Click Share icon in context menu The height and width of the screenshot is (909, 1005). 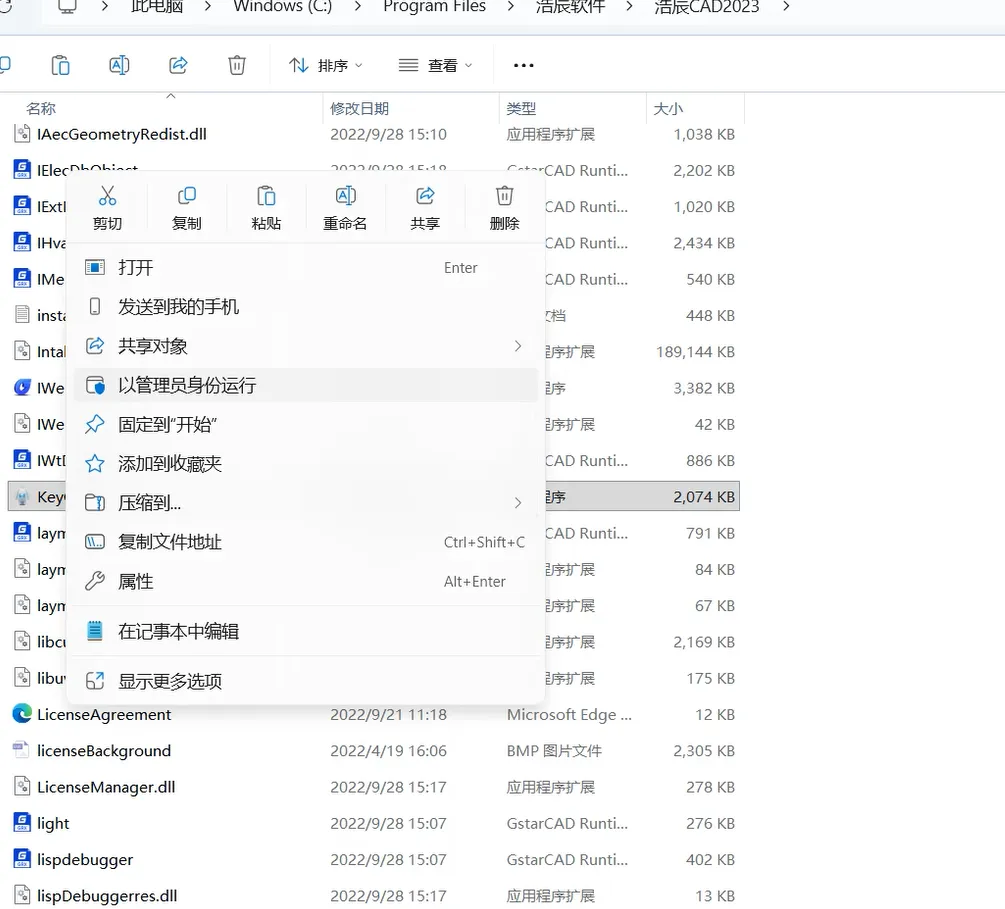click(425, 196)
